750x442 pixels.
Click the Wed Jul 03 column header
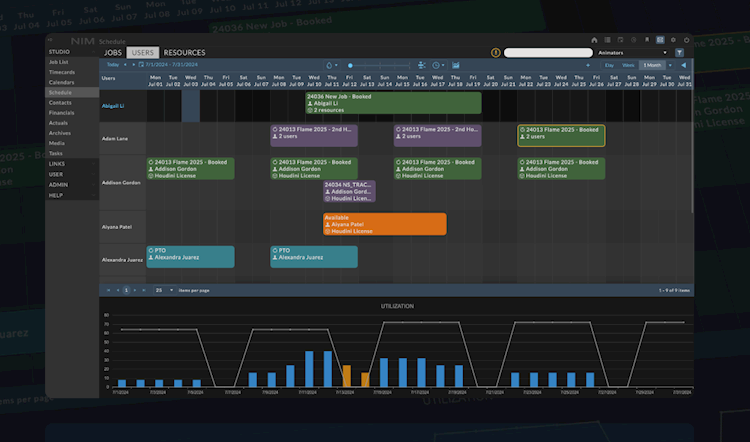[190, 80]
